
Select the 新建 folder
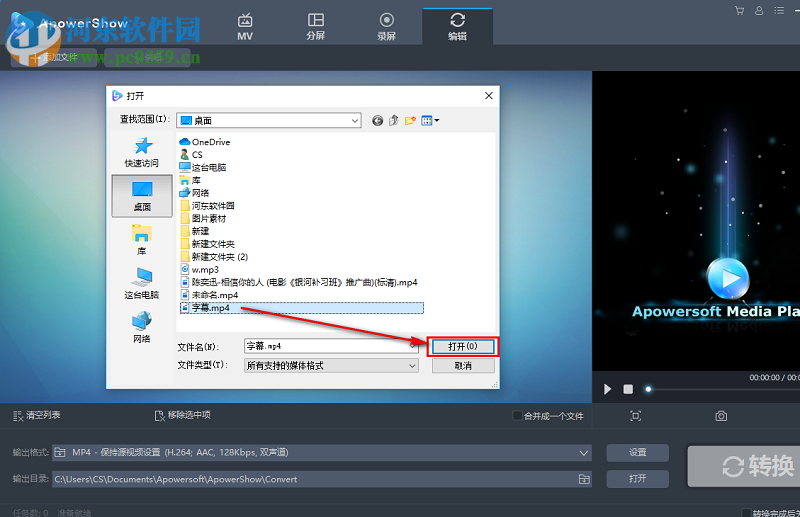[x=194, y=231]
